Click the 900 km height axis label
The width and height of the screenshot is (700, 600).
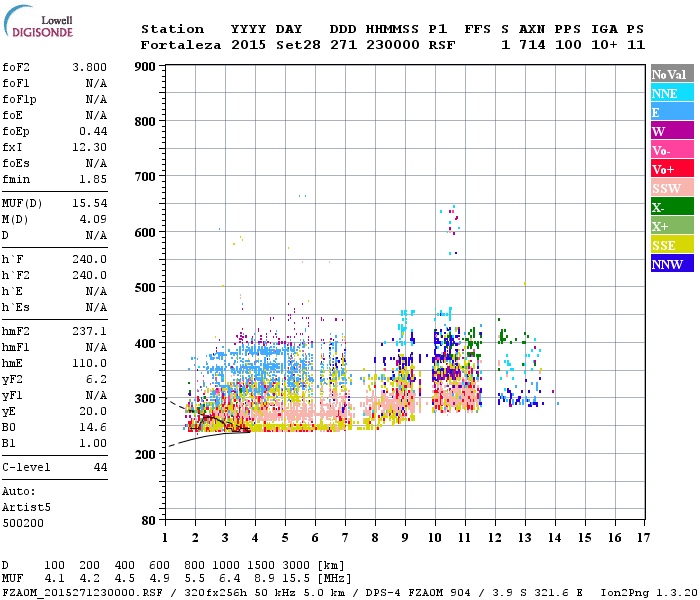[x=145, y=67]
